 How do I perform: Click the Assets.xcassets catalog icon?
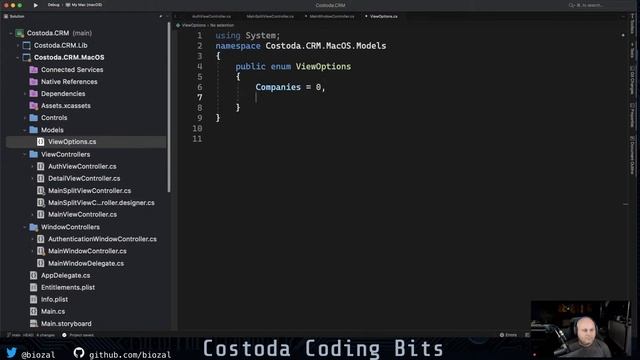(x=34, y=106)
